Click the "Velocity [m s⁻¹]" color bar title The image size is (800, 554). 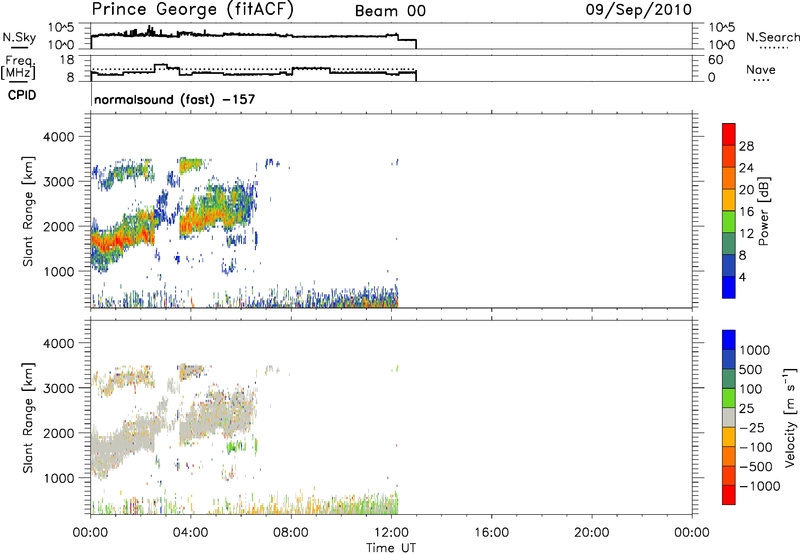[791, 417]
